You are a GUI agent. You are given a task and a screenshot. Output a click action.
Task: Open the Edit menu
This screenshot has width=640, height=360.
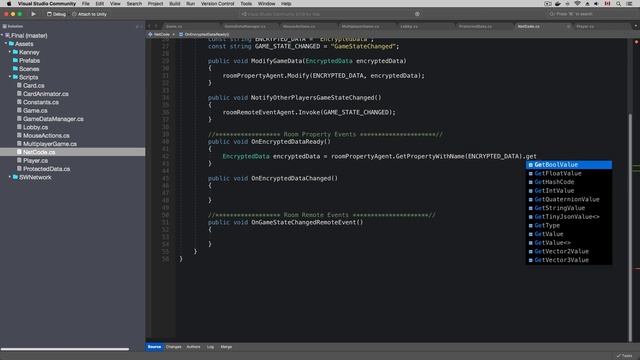100,4
